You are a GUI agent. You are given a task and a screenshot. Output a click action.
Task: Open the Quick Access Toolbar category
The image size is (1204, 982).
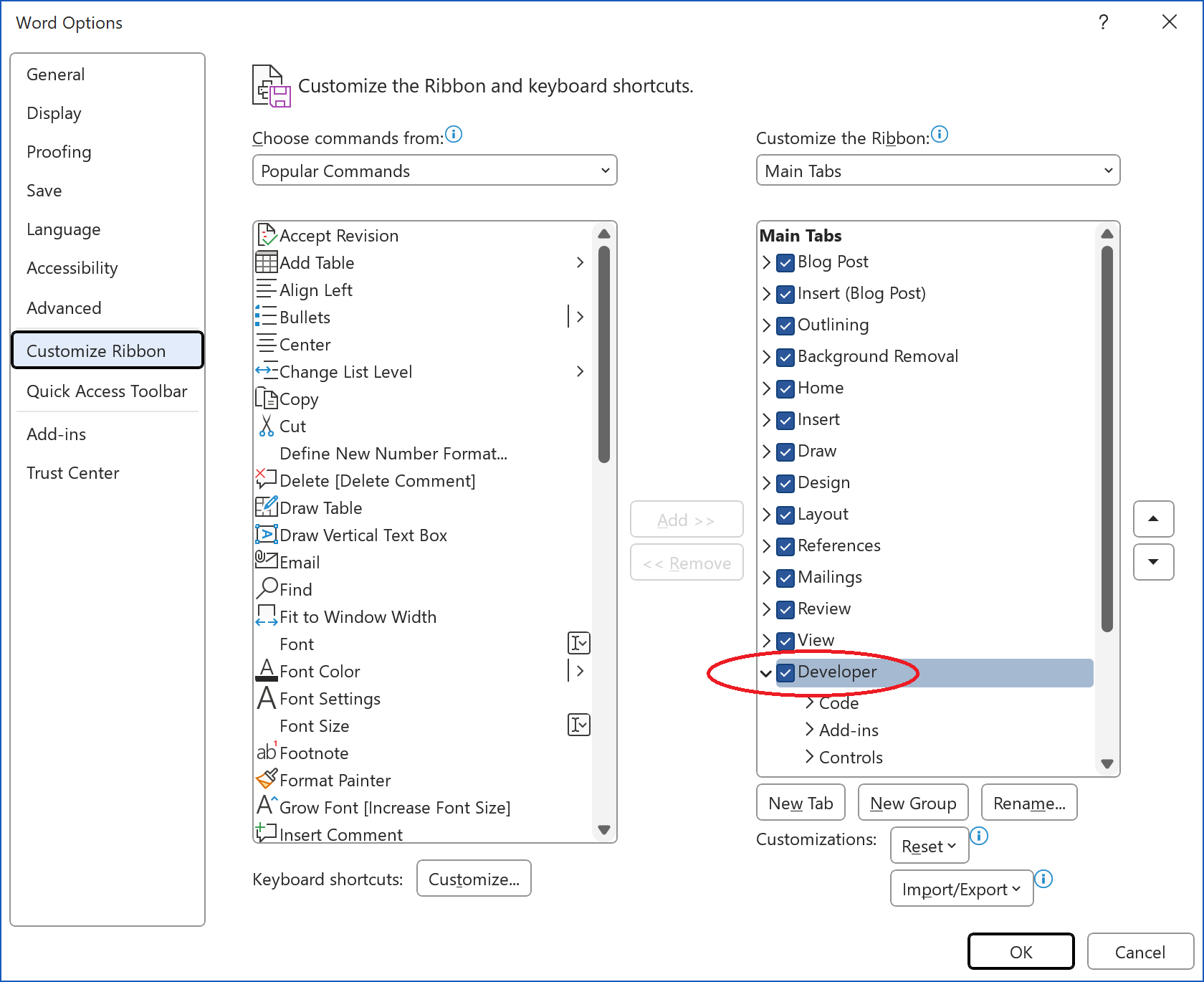tap(107, 391)
